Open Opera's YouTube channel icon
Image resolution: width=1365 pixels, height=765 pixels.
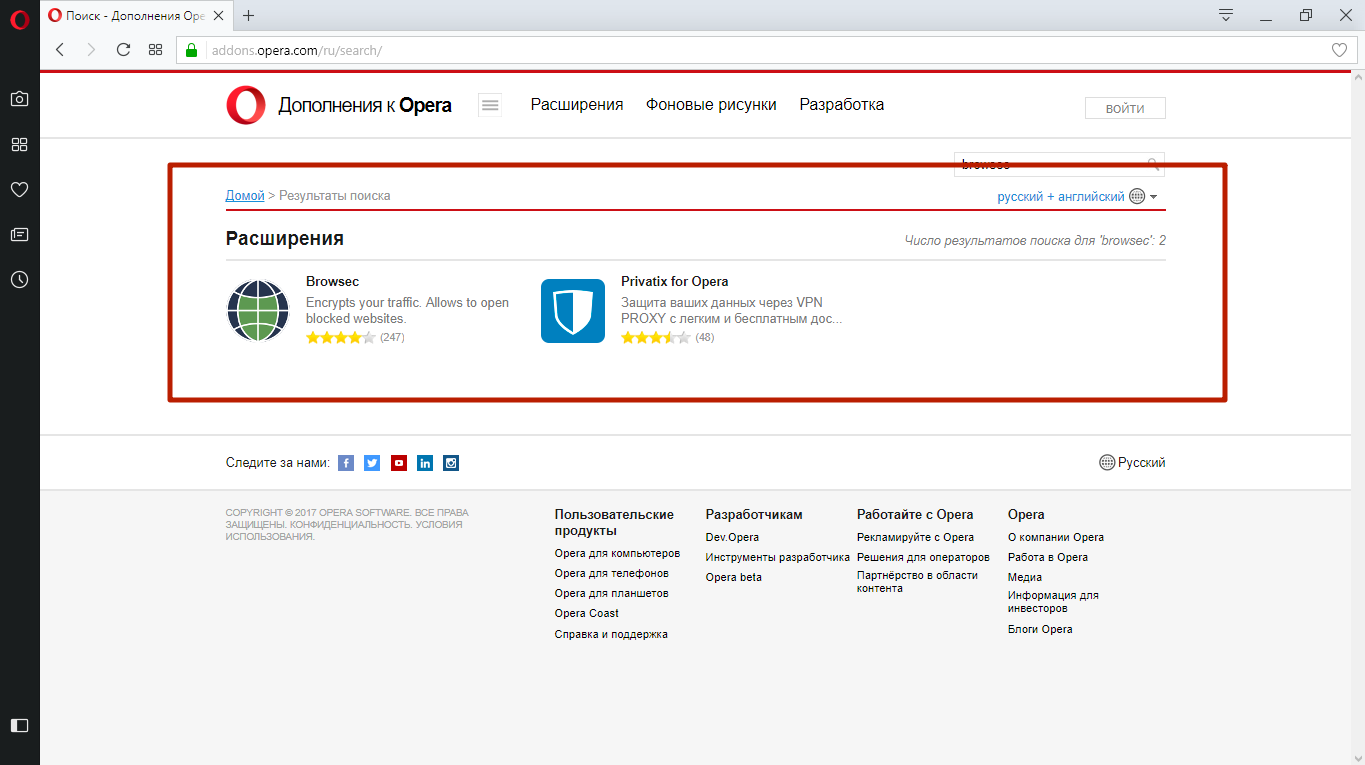(x=399, y=463)
